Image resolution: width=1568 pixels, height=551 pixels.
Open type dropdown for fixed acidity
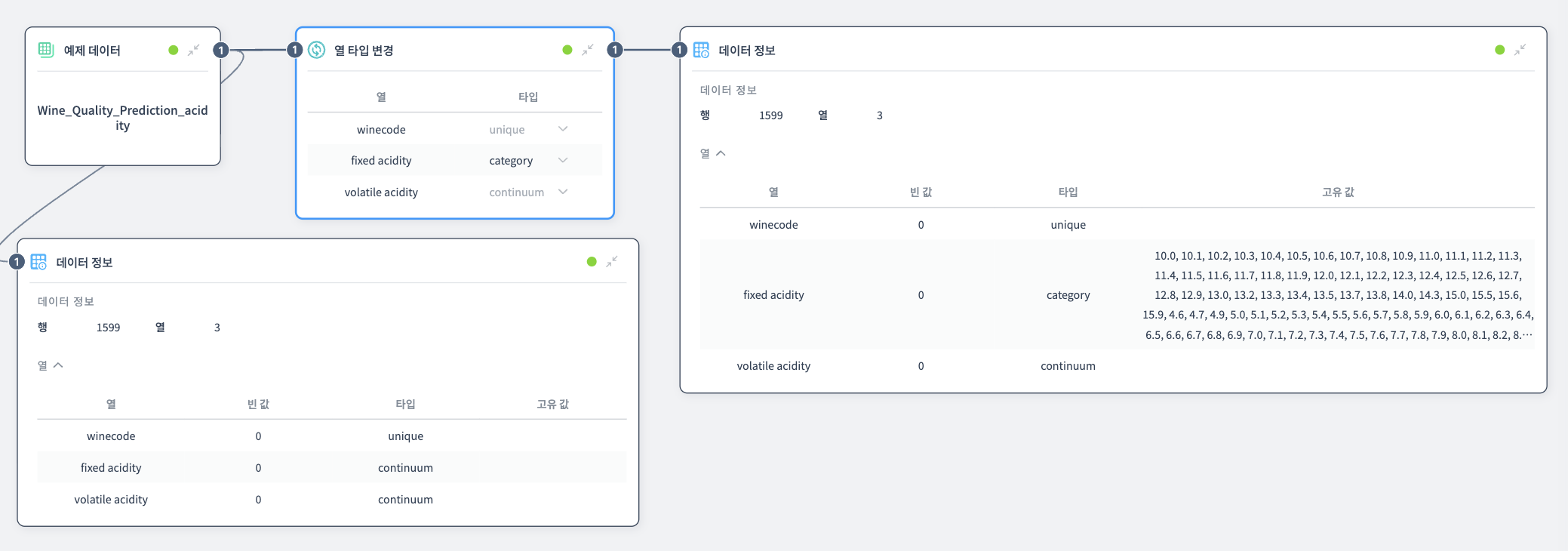(x=562, y=160)
